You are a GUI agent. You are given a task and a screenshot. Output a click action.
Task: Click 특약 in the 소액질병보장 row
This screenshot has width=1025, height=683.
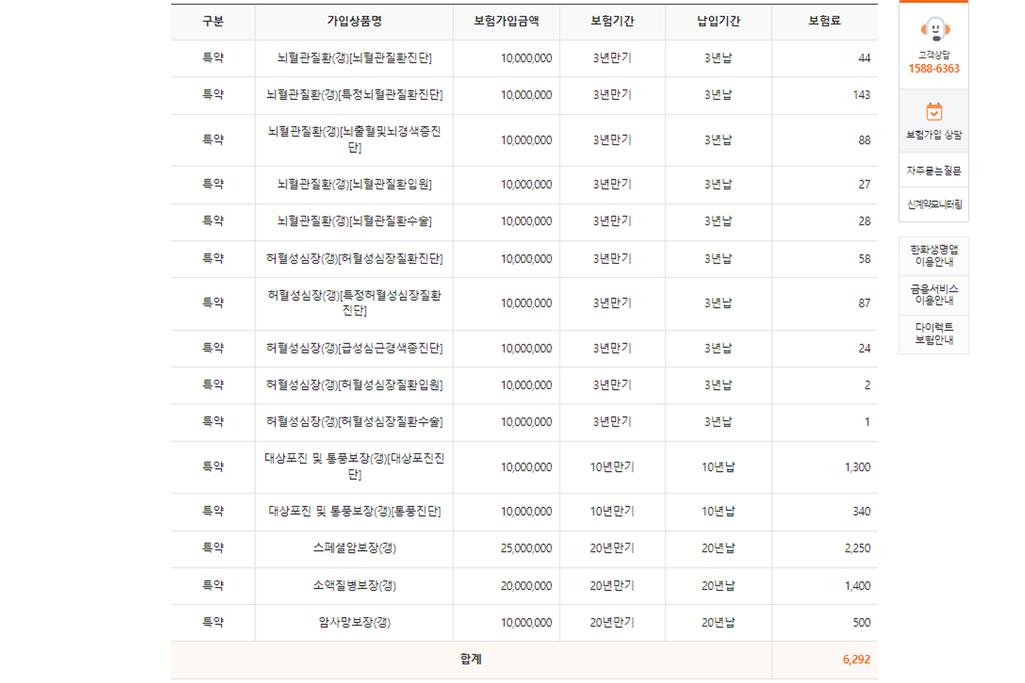(x=213, y=586)
